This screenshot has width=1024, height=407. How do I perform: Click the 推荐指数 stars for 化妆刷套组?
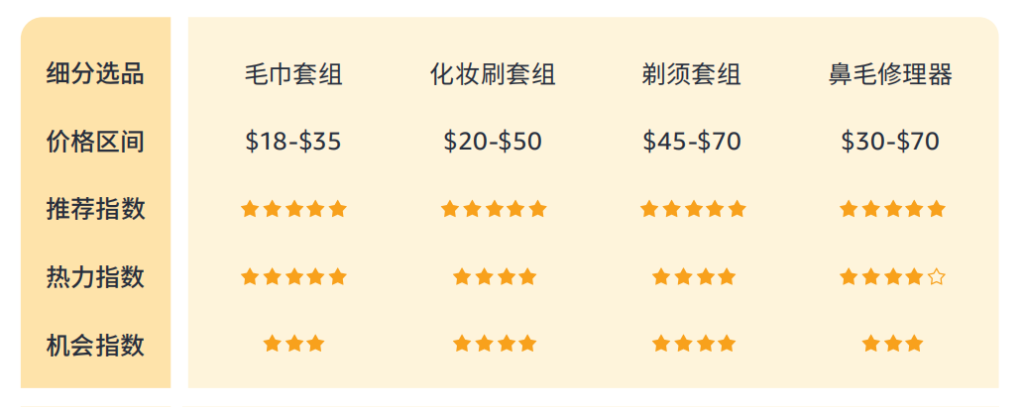tap(493, 209)
